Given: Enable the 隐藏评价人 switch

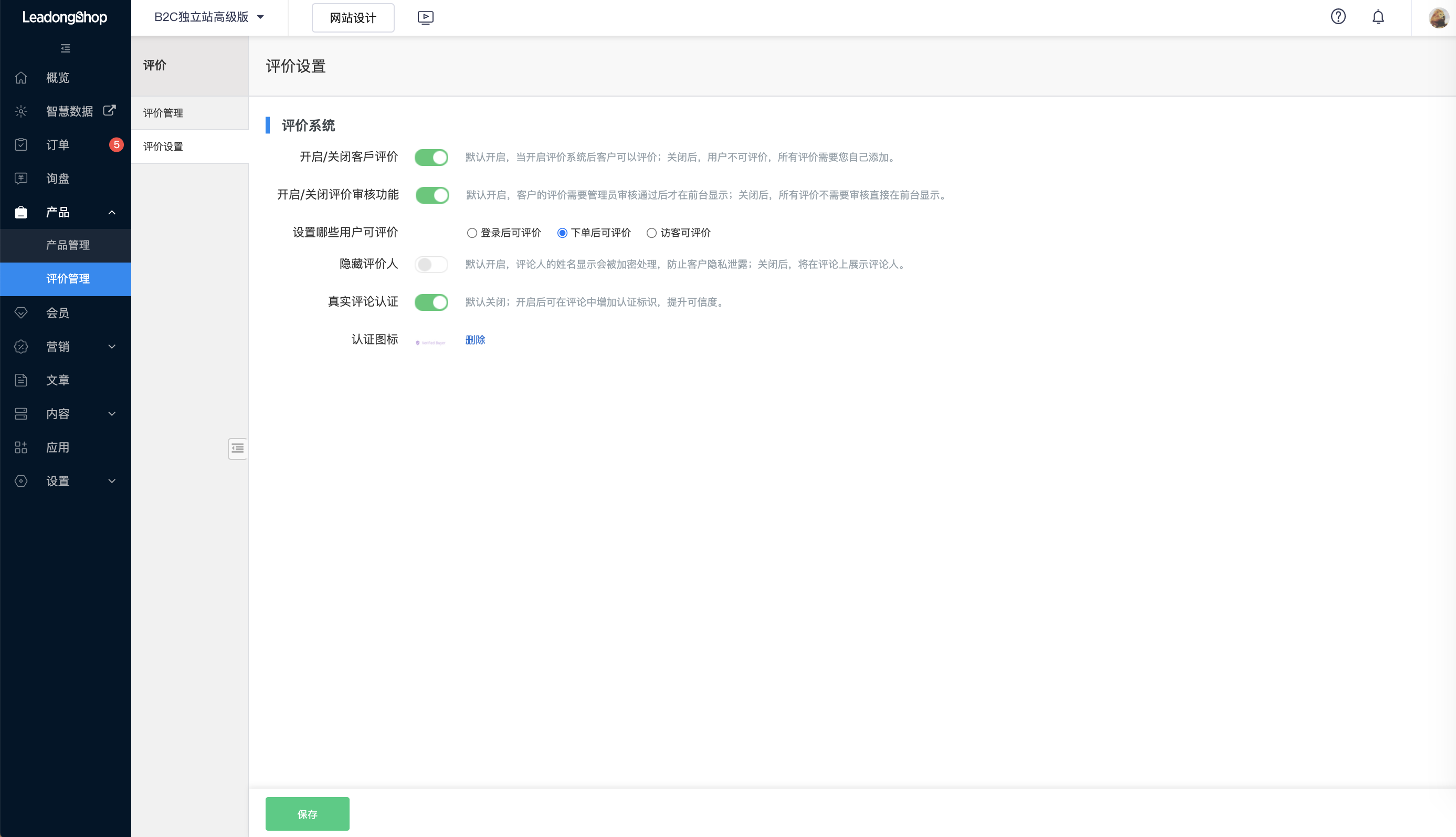Looking at the screenshot, I should pos(431,264).
